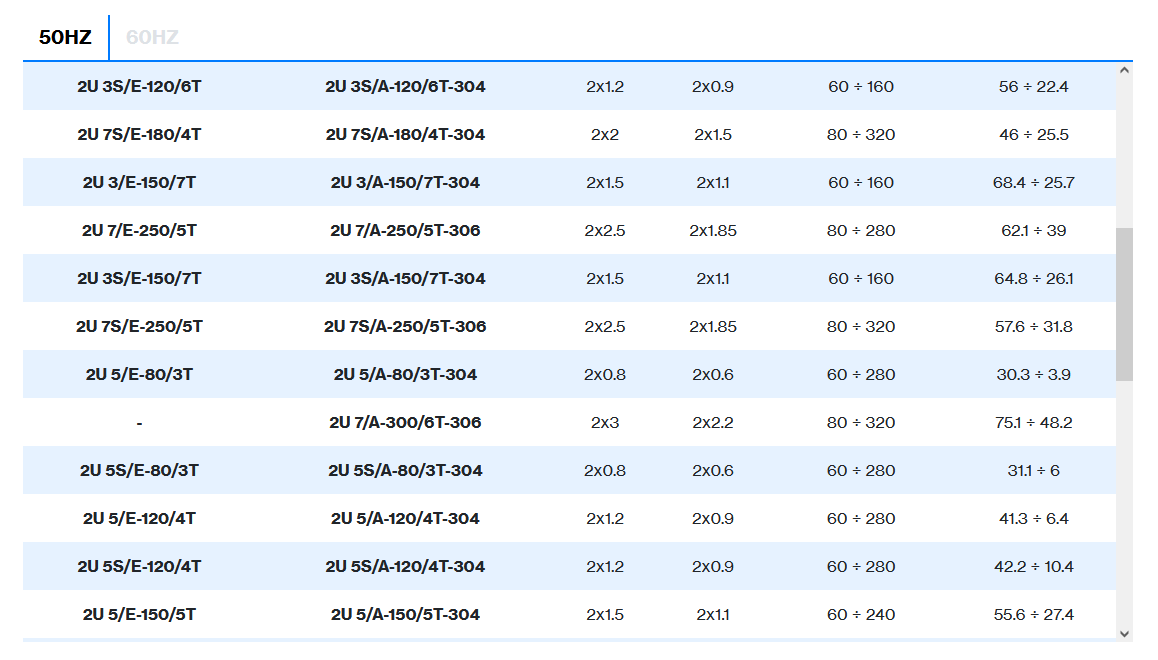Select model 2U 3S/E-120/6T

[139, 87]
